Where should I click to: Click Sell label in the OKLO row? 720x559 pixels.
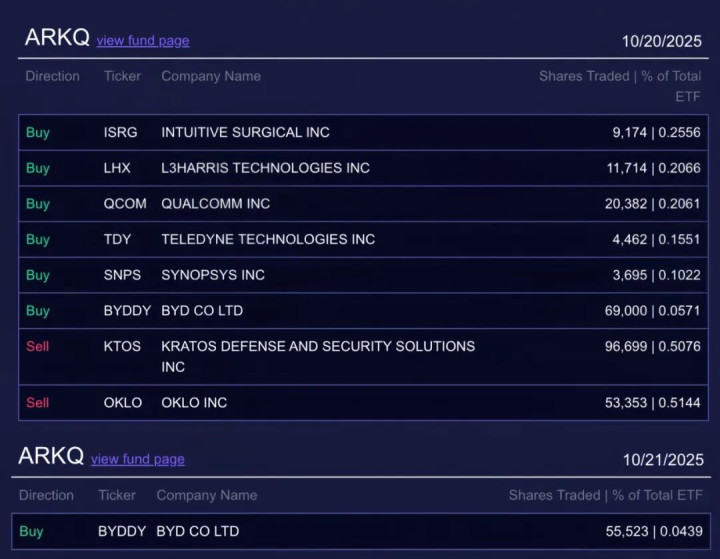tap(37, 403)
